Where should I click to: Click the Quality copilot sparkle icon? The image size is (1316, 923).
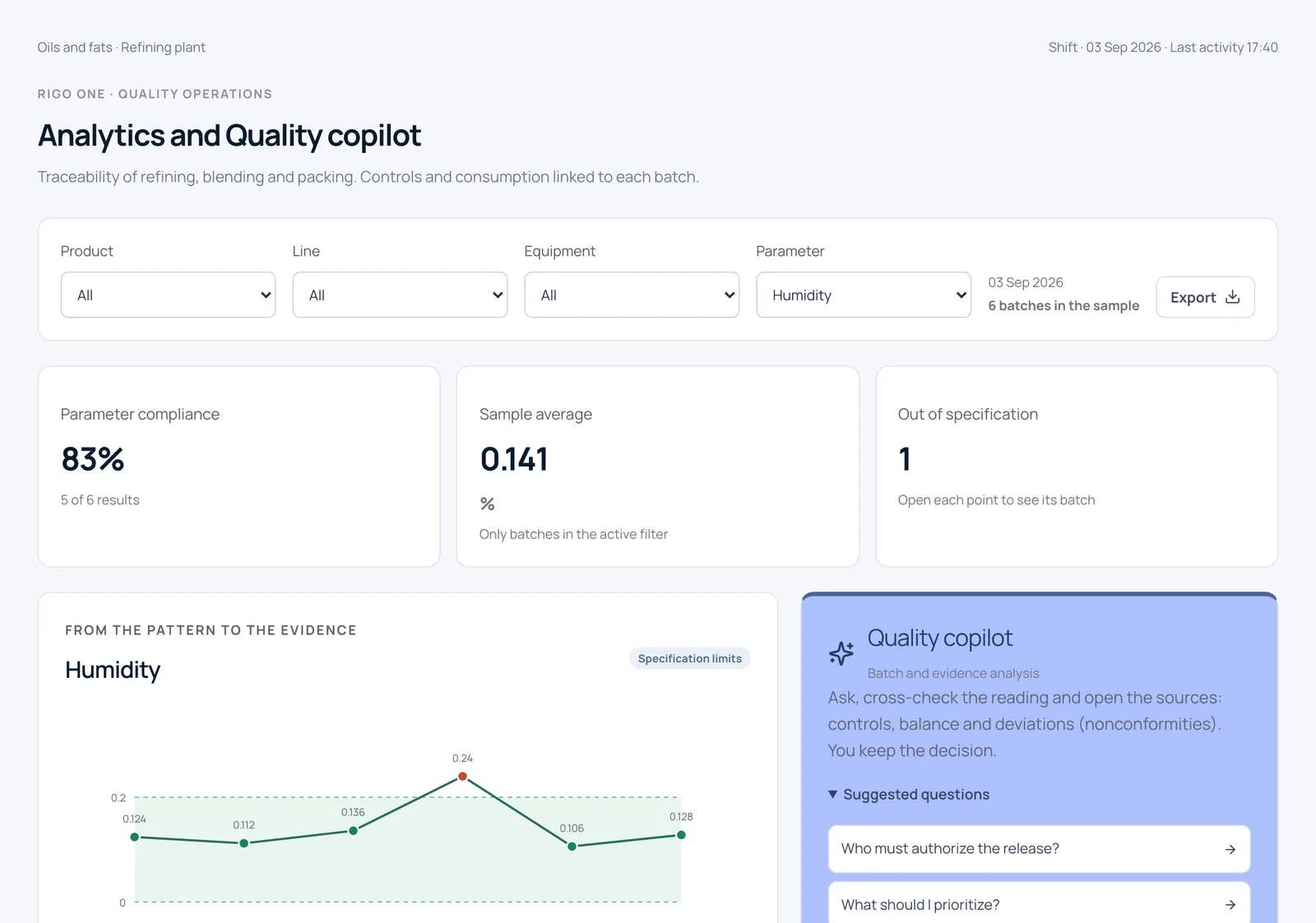(x=841, y=653)
